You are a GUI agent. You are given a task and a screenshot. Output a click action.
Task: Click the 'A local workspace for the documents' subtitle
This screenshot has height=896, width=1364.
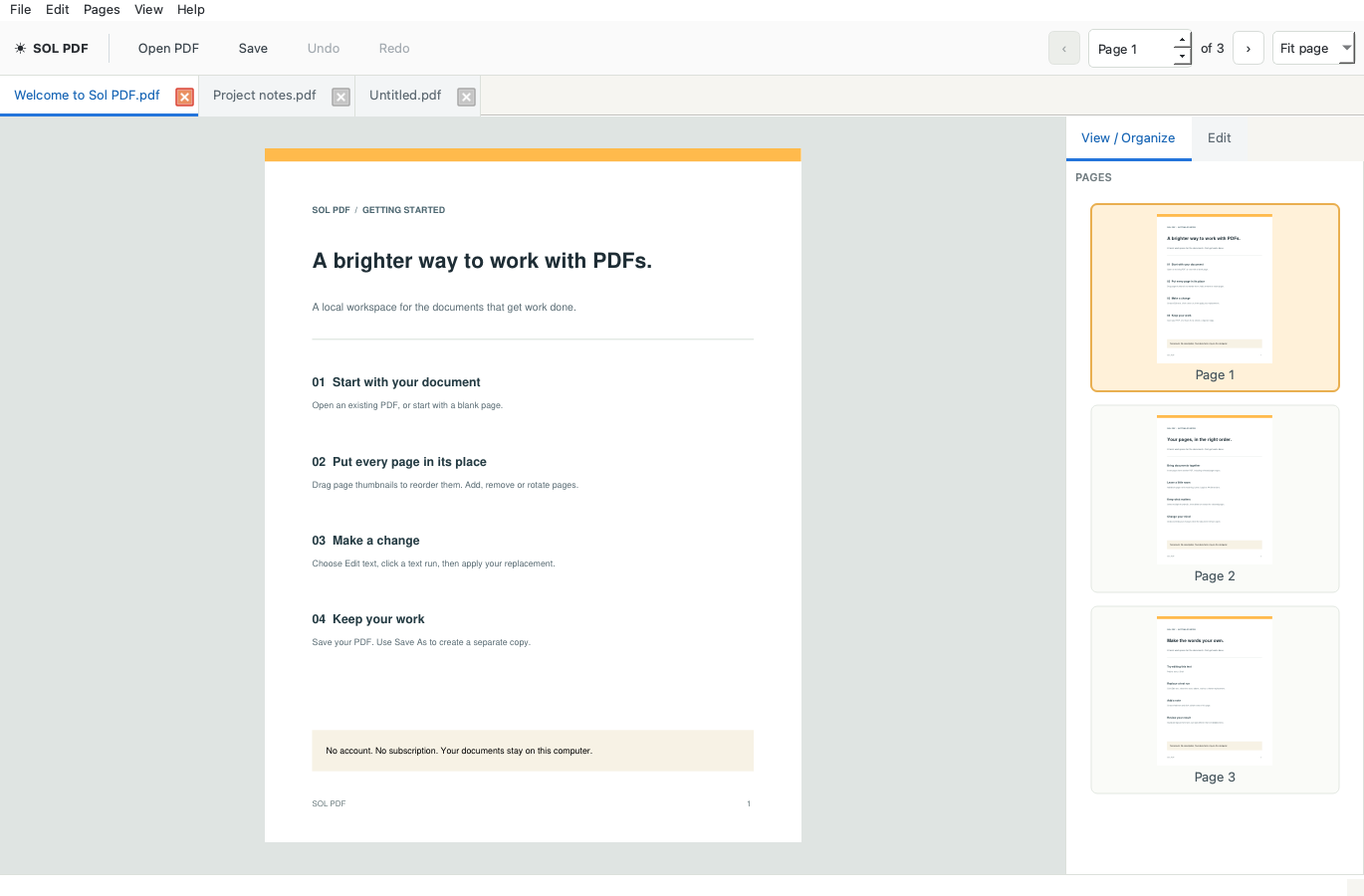(444, 308)
